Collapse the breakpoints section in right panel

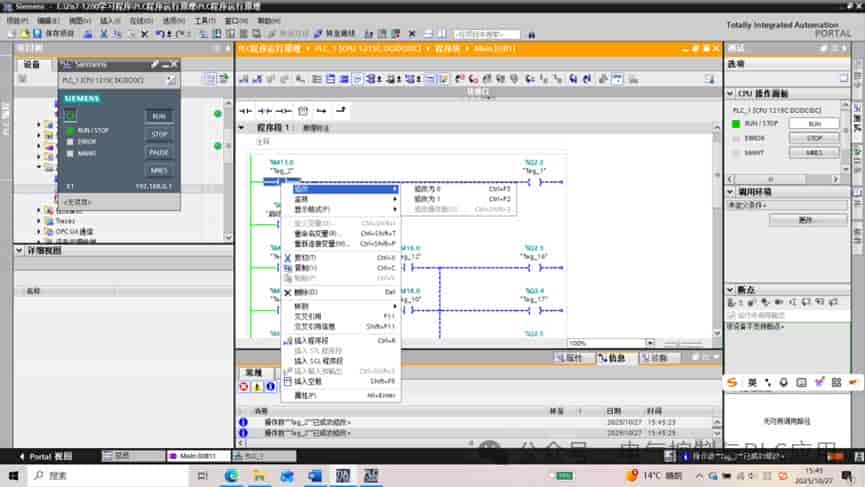tap(730, 290)
